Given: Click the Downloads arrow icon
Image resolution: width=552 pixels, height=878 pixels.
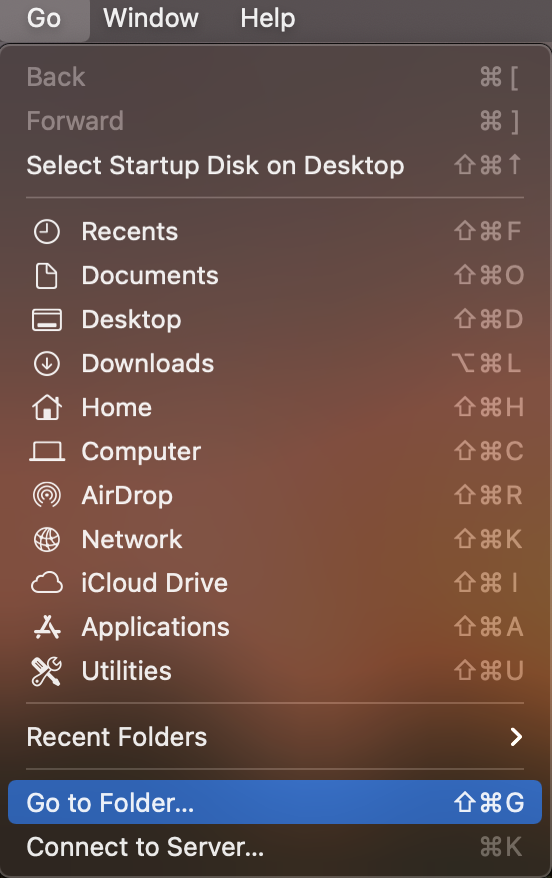Looking at the screenshot, I should [46, 363].
